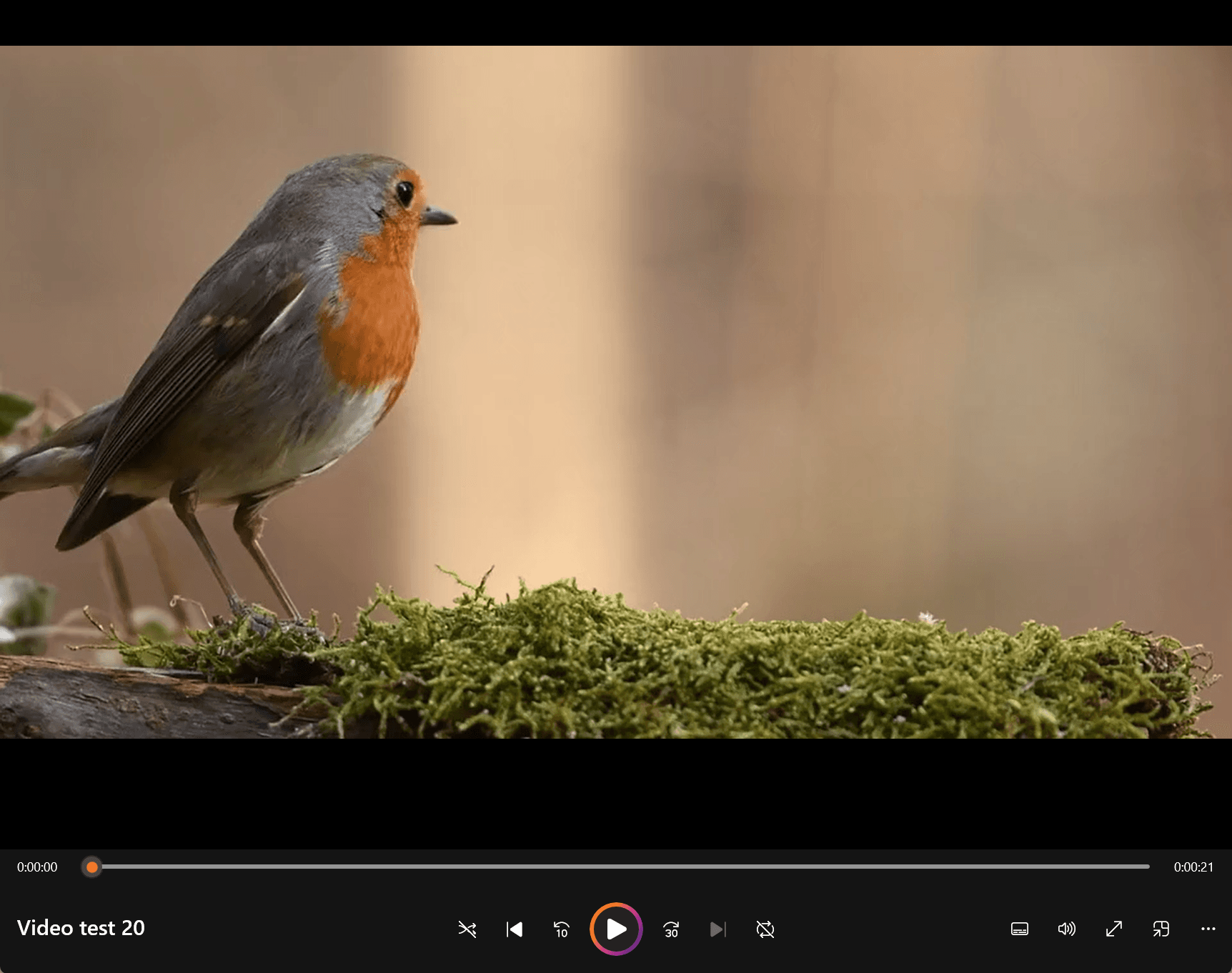
Task: Click the orange seek bar handle
Action: pyautogui.click(x=92, y=867)
